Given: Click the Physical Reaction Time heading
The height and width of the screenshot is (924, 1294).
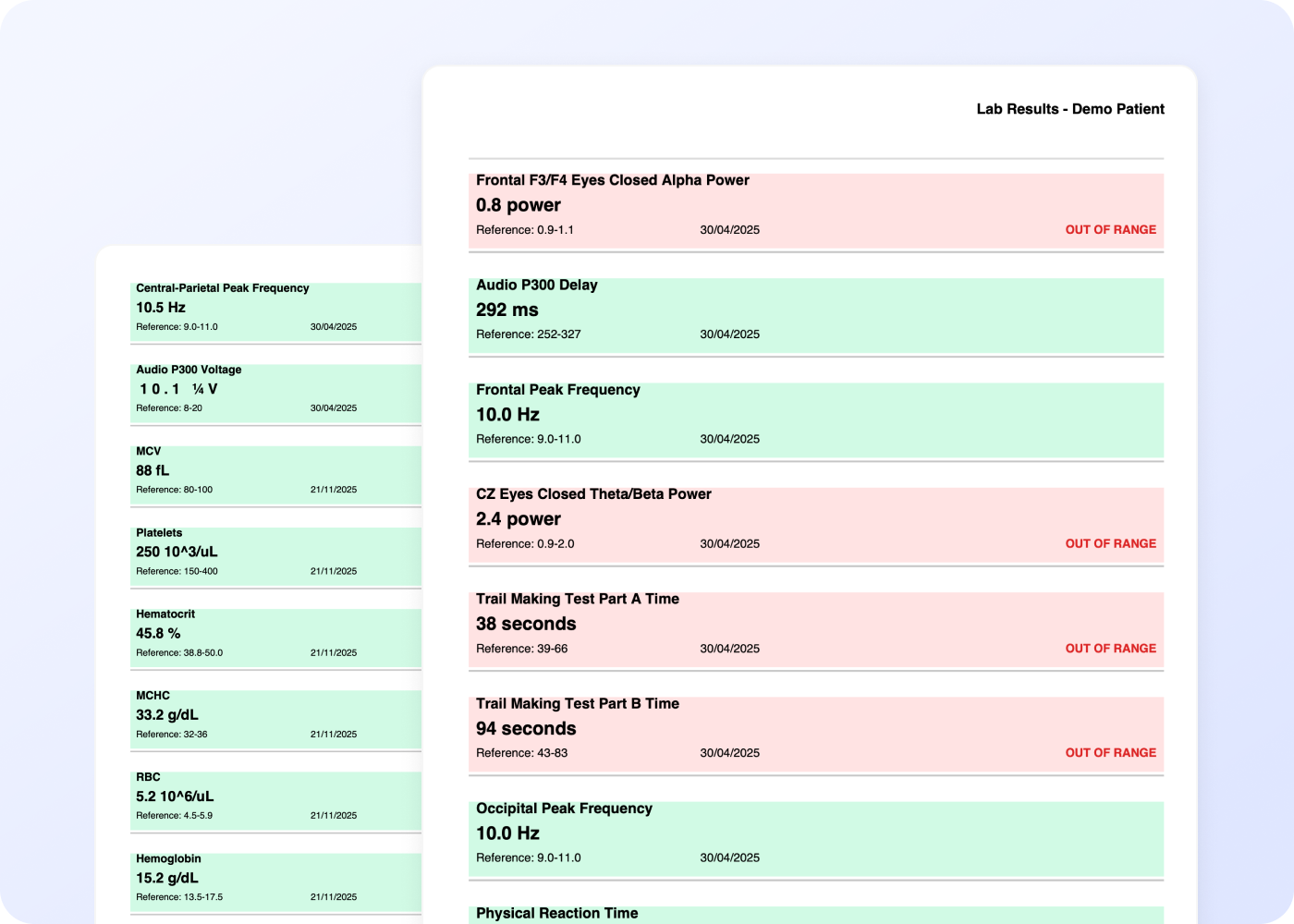Looking at the screenshot, I should pos(557,913).
